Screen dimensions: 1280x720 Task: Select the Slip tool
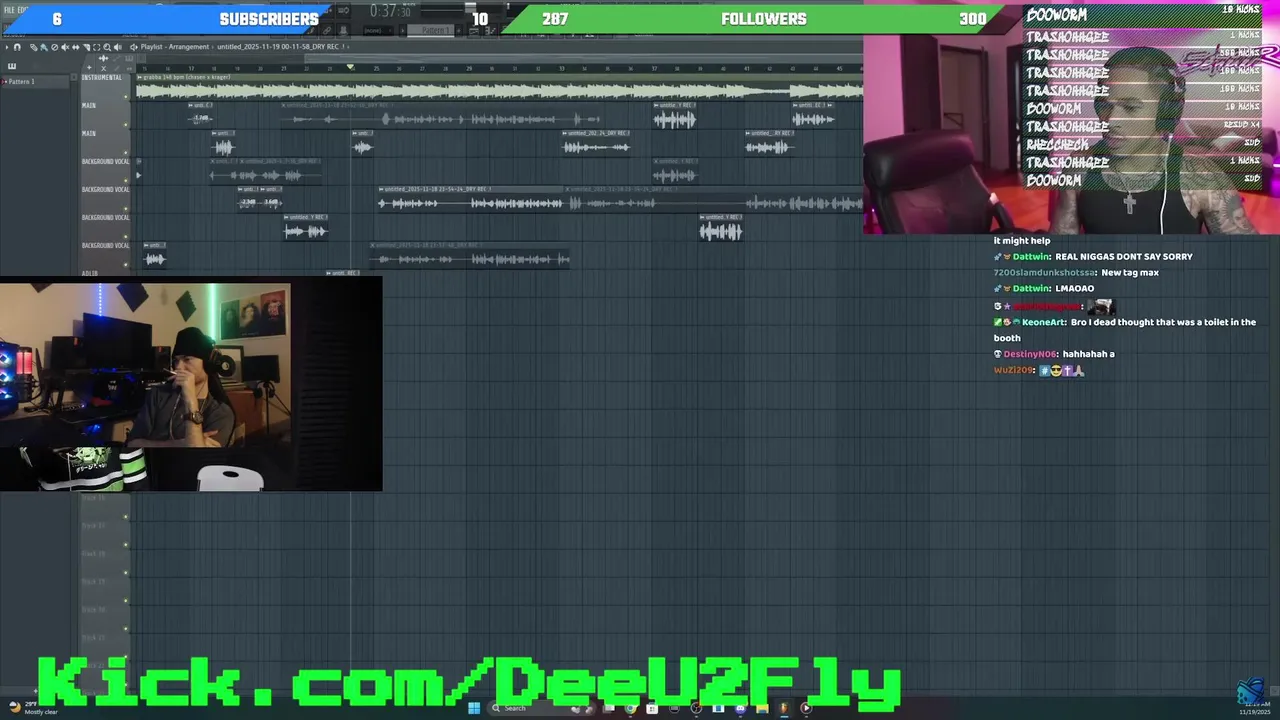pos(75,47)
